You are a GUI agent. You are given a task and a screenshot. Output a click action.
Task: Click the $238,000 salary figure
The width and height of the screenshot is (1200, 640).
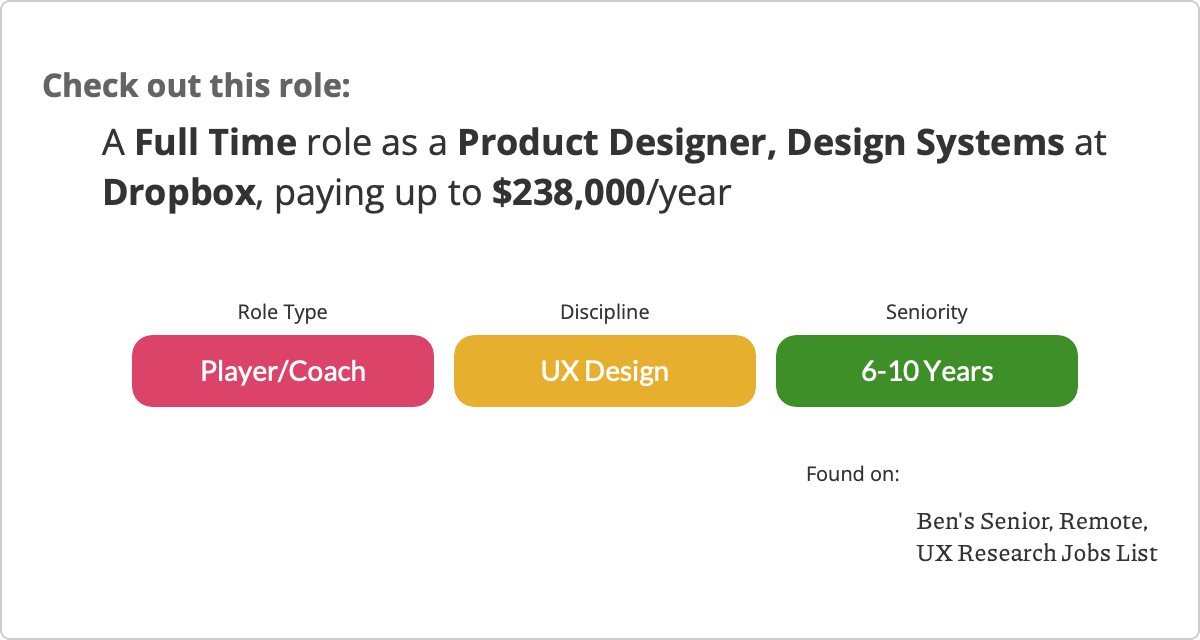tap(567, 192)
